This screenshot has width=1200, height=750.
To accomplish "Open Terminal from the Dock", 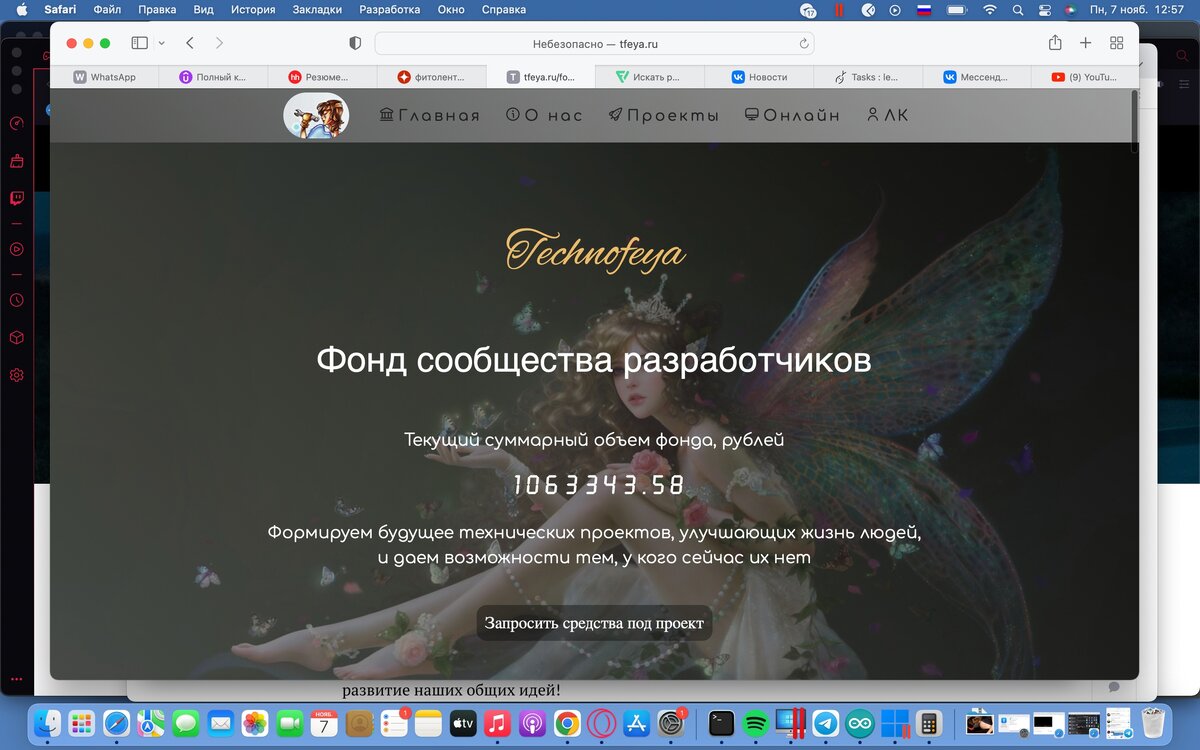I will click(721, 723).
